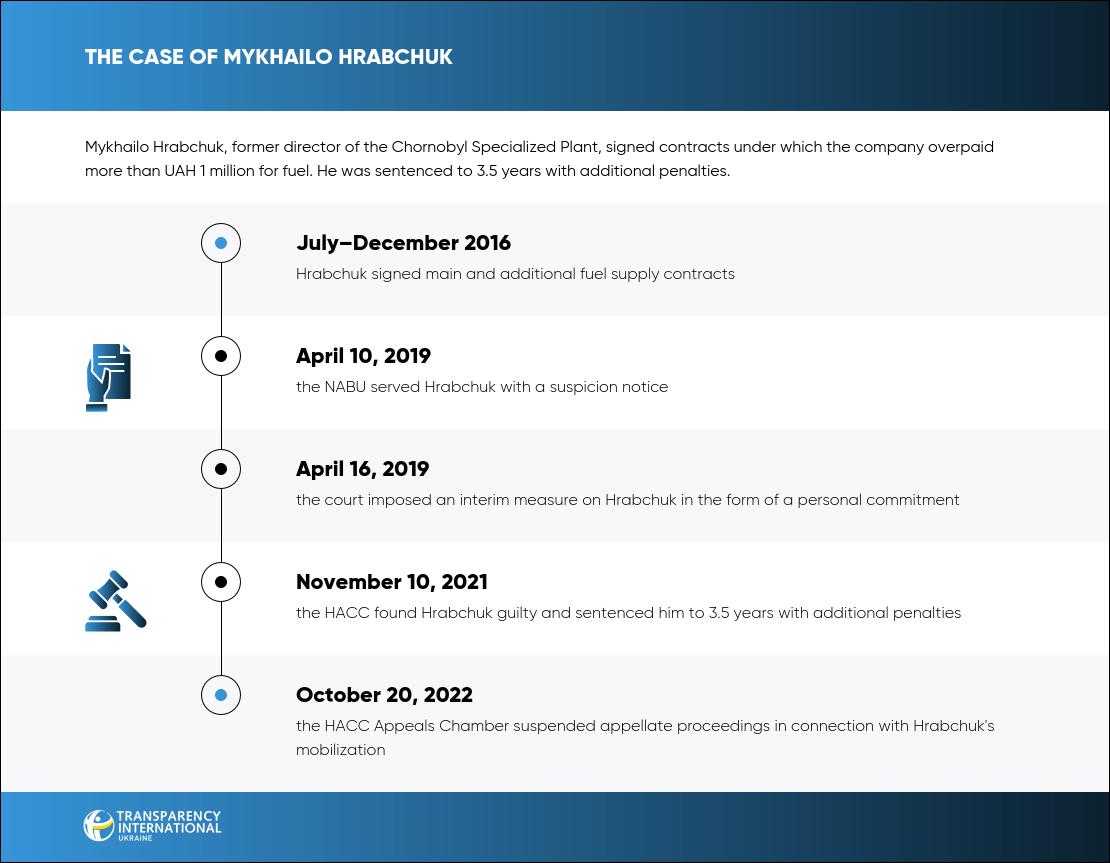Click the hand holding document icon

tap(110, 377)
